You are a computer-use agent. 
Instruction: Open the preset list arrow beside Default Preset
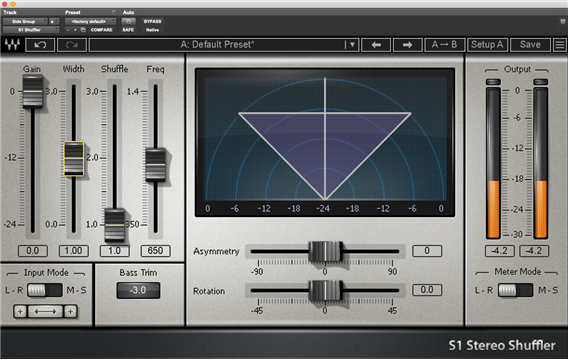[x=352, y=45]
